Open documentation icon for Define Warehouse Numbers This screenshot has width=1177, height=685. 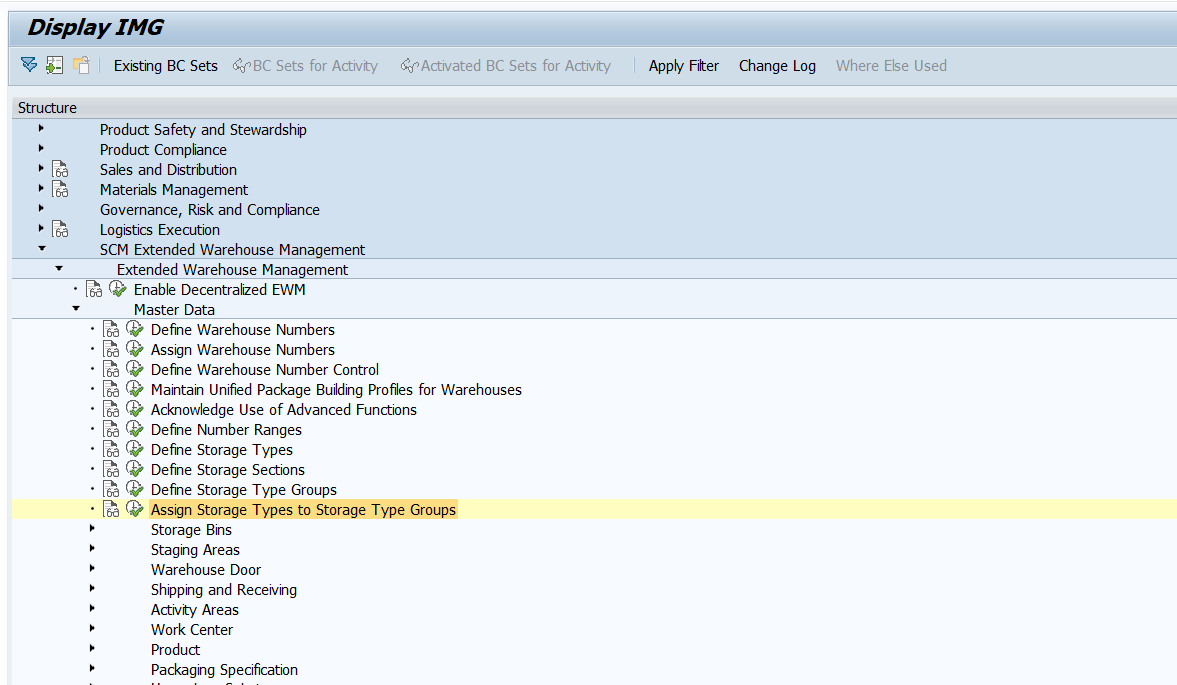click(111, 329)
